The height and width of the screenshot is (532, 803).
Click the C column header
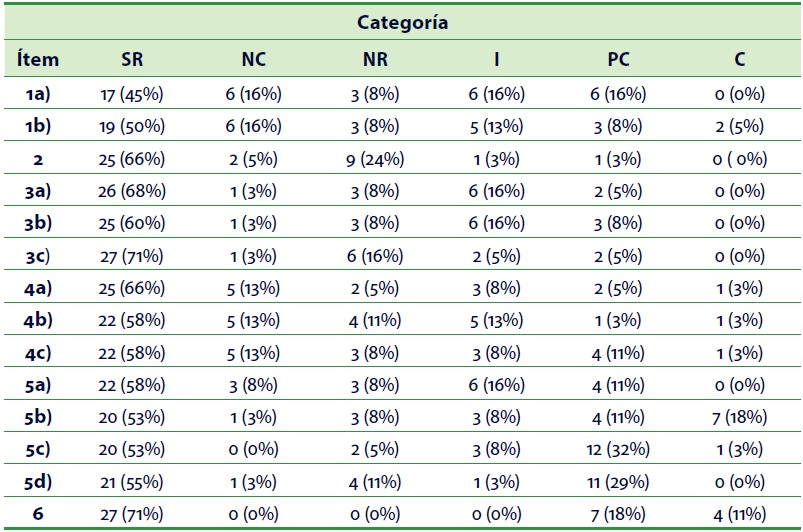739,59
